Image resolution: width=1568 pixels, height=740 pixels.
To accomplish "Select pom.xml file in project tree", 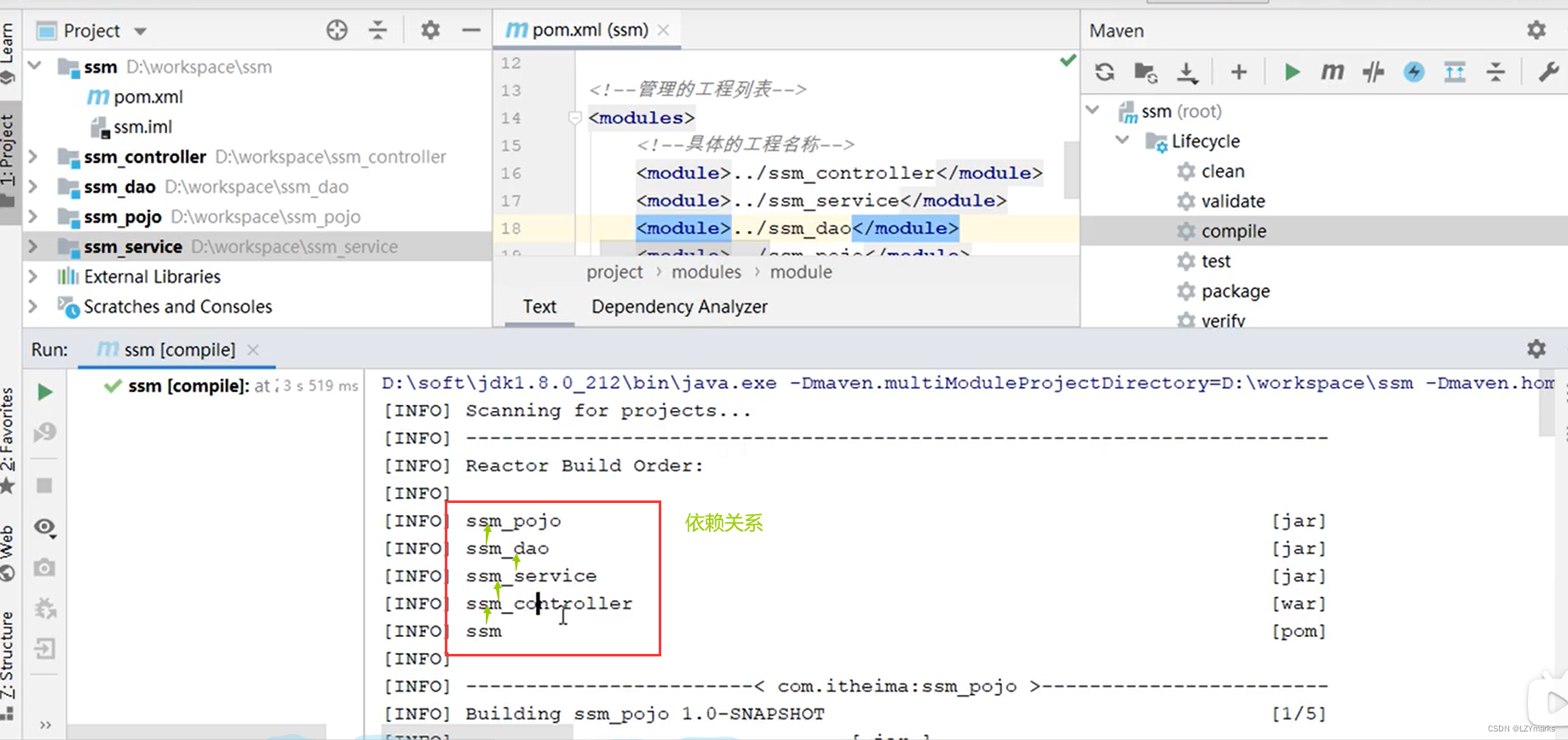I will click(135, 97).
